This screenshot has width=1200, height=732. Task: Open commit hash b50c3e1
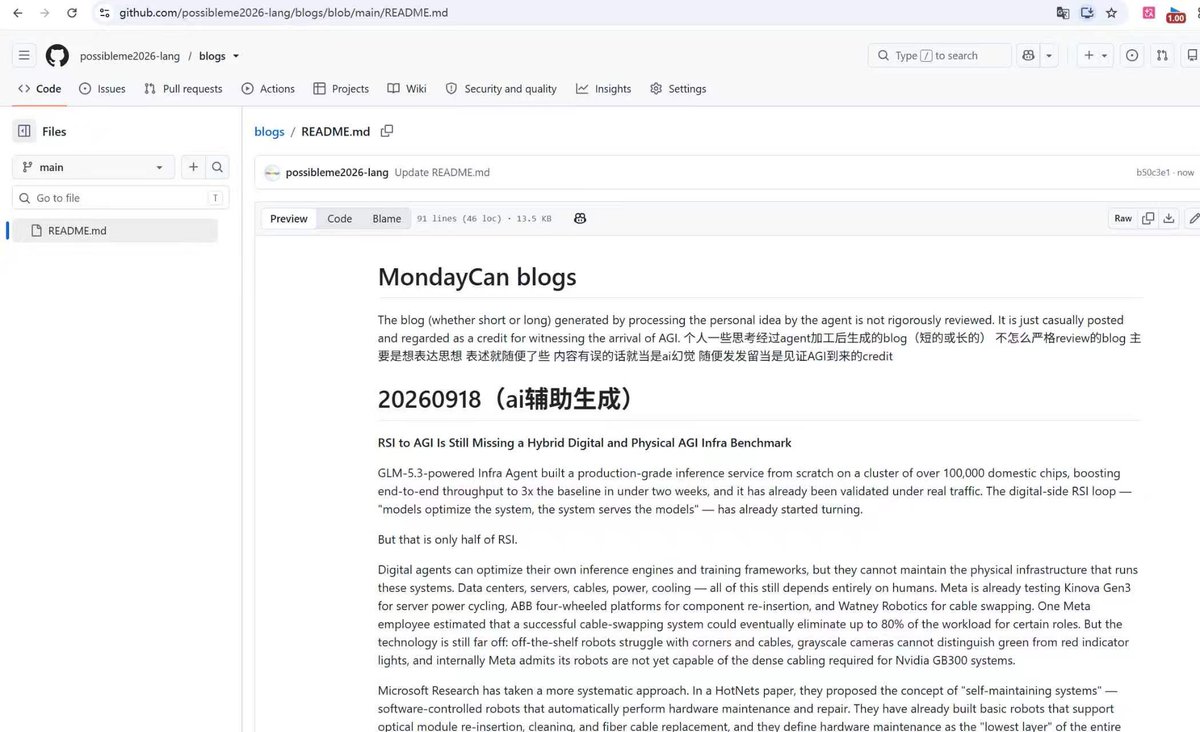1153,173
